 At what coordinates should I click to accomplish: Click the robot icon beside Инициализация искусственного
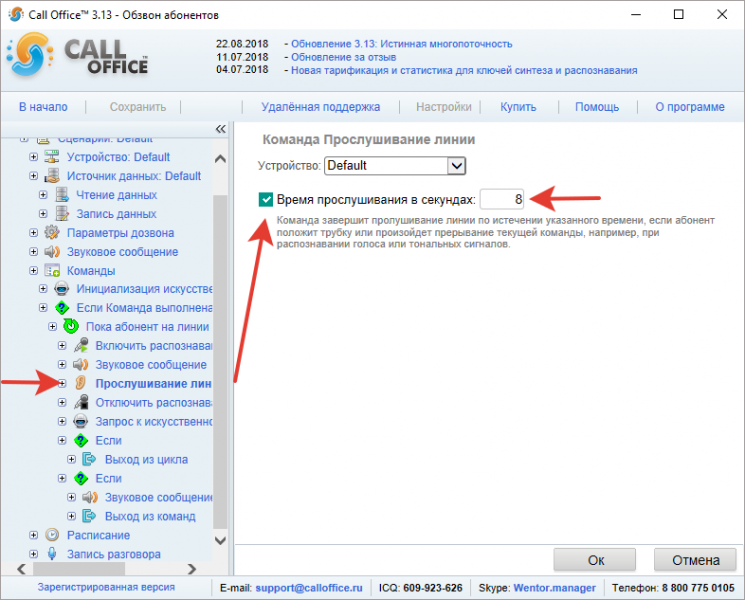[x=62, y=289]
